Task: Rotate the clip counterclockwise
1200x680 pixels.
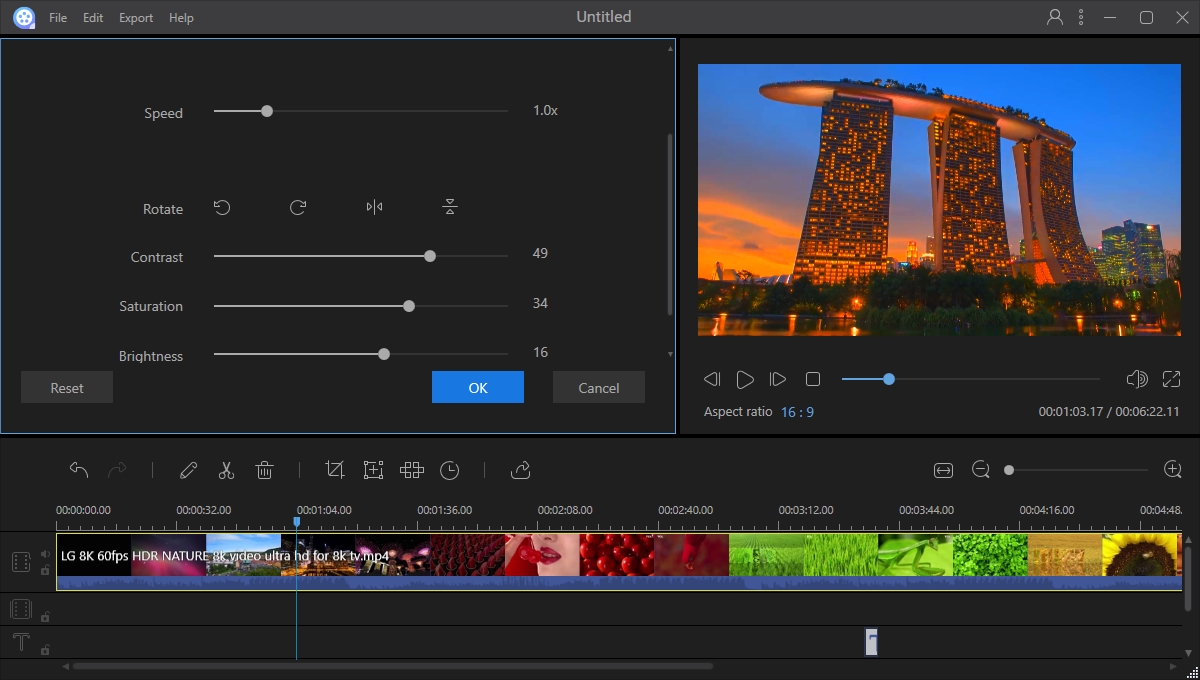Action: [222, 208]
